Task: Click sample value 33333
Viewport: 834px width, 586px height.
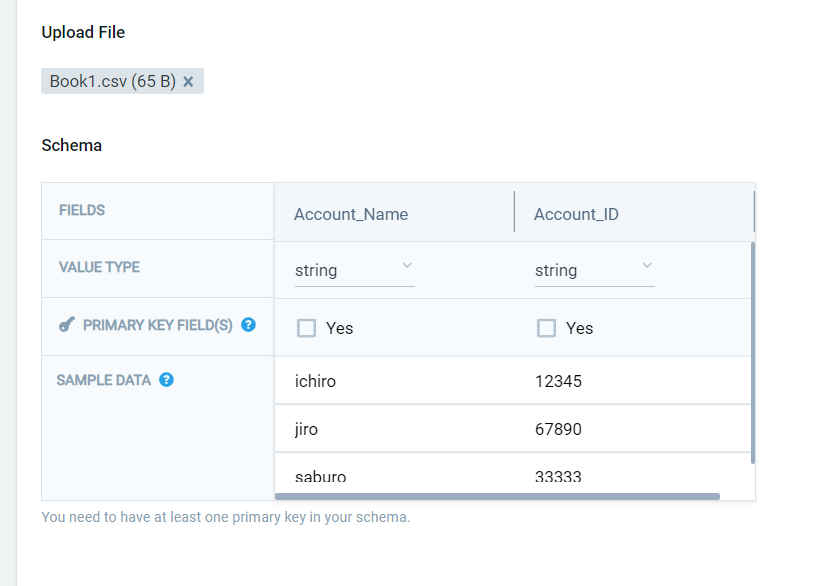Action: click(x=558, y=477)
